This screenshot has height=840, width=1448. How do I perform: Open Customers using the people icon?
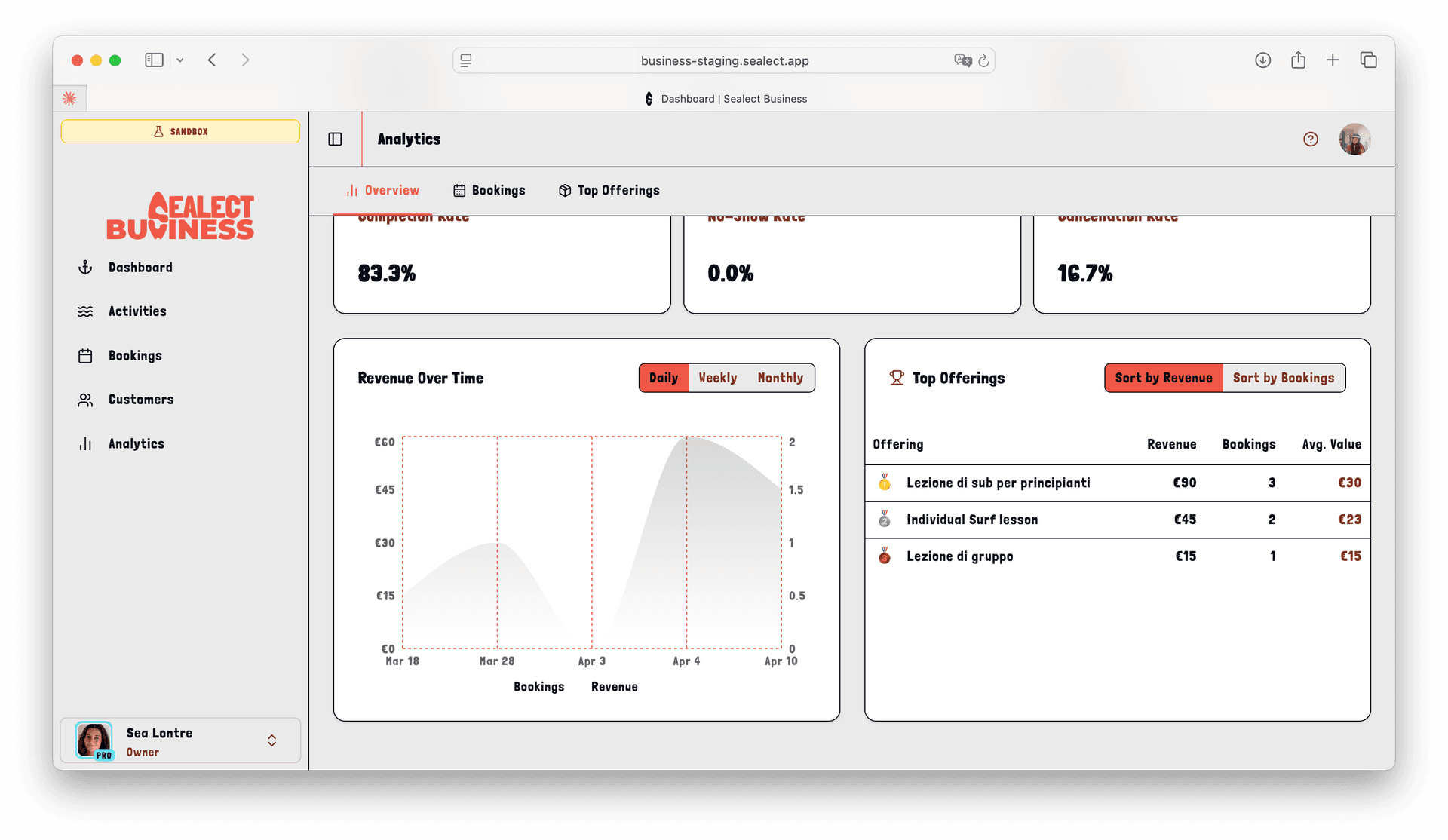[x=86, y=399]
